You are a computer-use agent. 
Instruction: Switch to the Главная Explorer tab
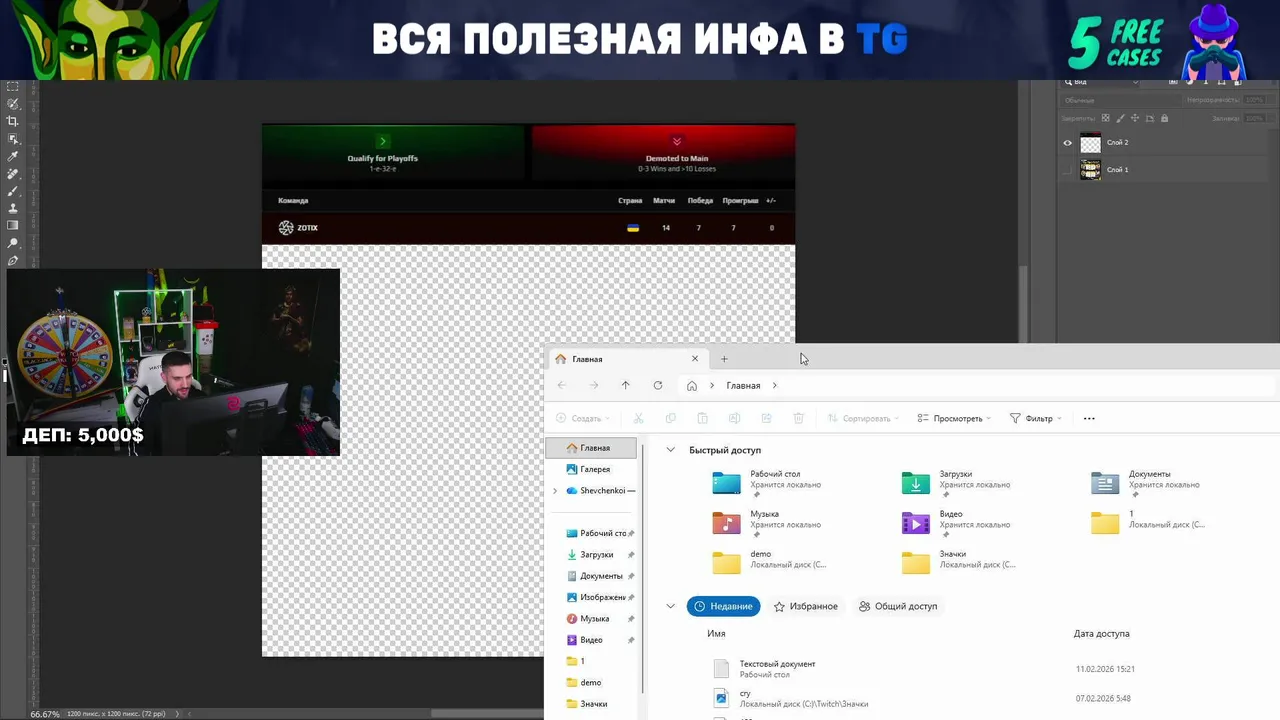(626, 359)
